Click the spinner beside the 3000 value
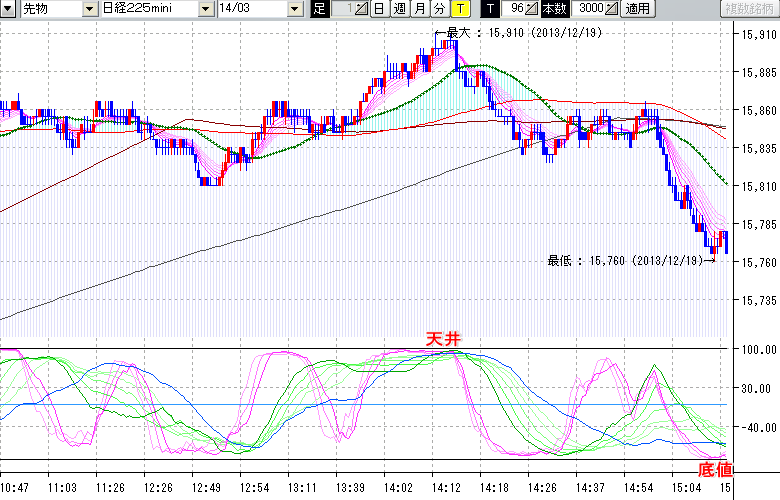 coord(613,9)
